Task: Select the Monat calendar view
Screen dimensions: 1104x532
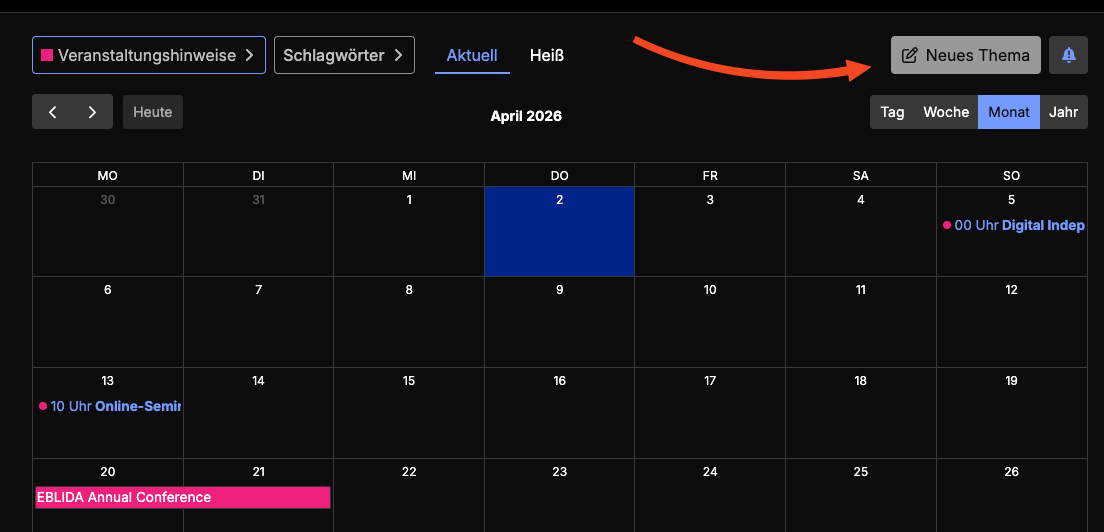Action: [x=1008, y=112]
